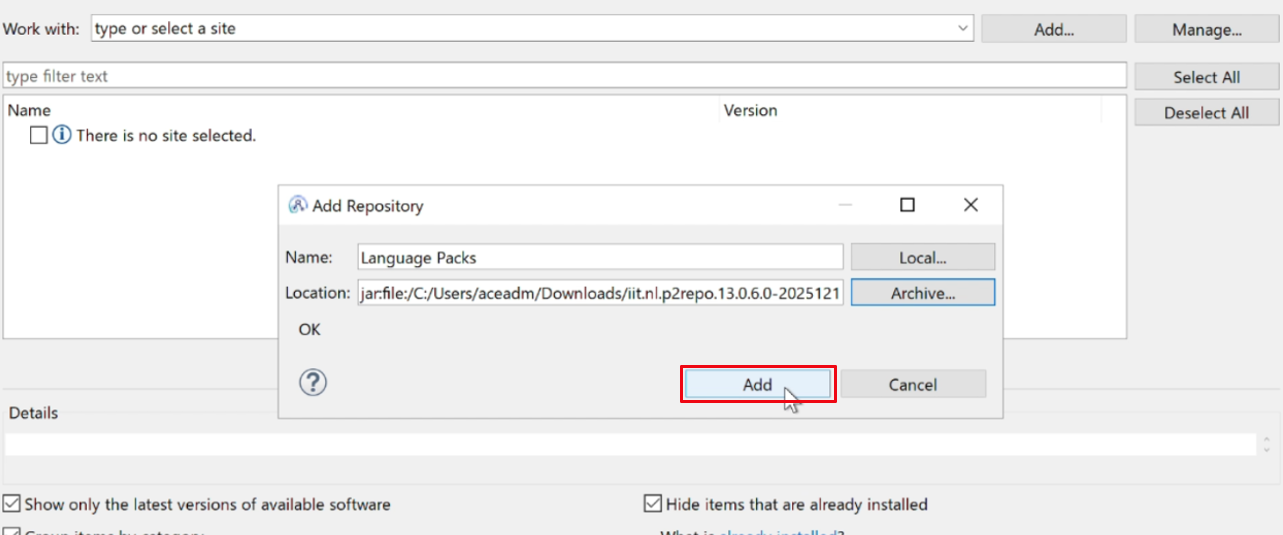Image resolution: width=1283 pixels, height=535 pixels.
Task: Expand the Work with site dropdown
Action: [x=963, y=29]
